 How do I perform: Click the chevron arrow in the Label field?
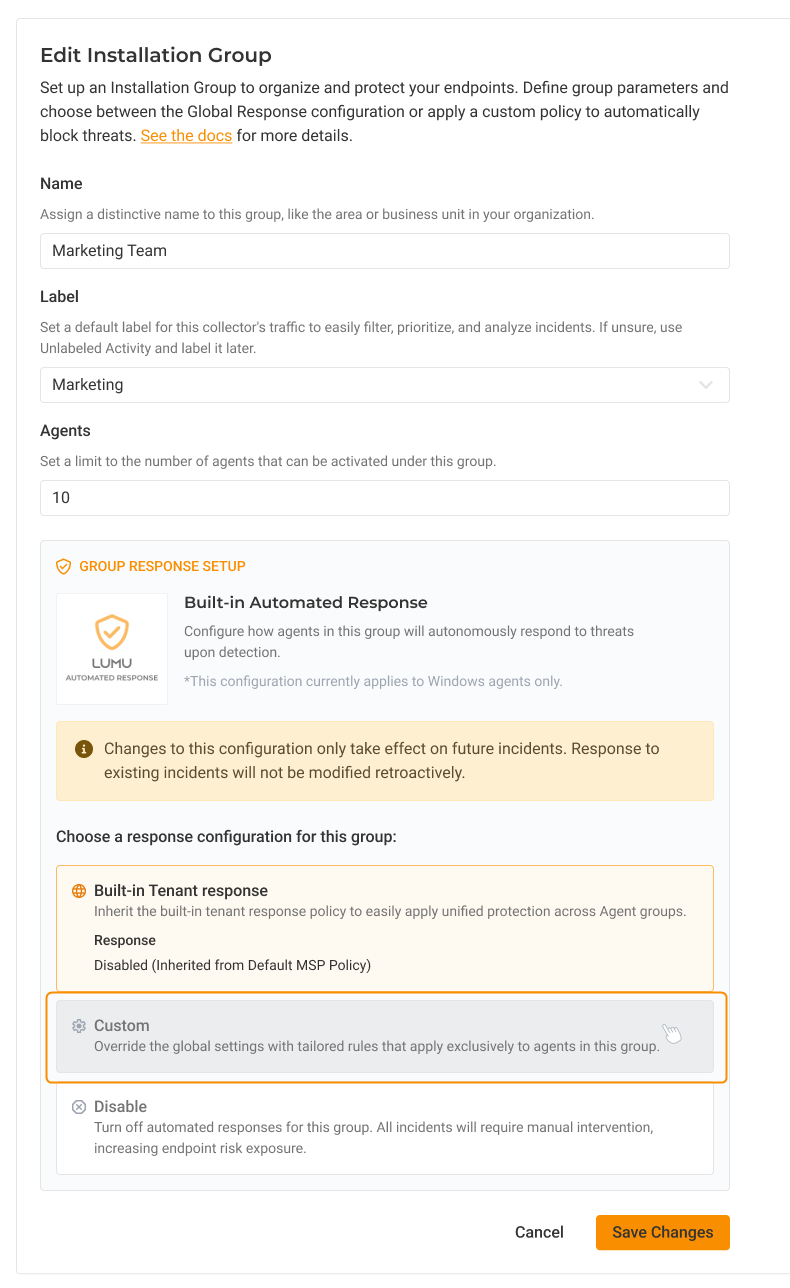pyautogui.click(x=706, y=385)
